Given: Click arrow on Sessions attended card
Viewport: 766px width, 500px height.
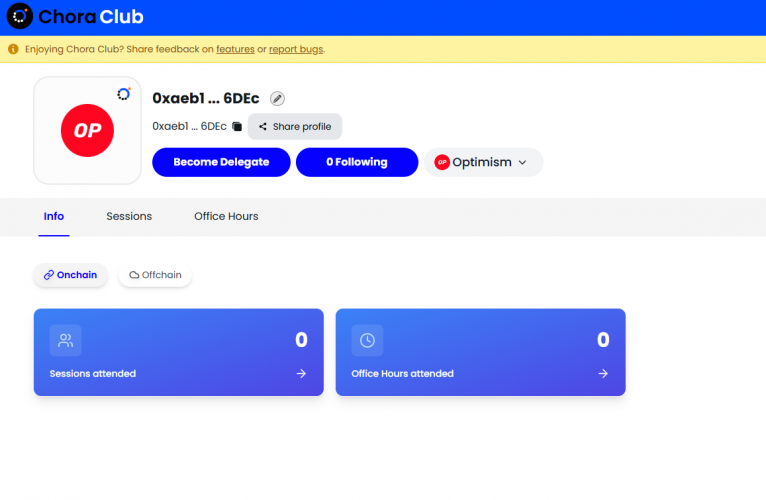Looking at the screenshot, I should (301, 373).
